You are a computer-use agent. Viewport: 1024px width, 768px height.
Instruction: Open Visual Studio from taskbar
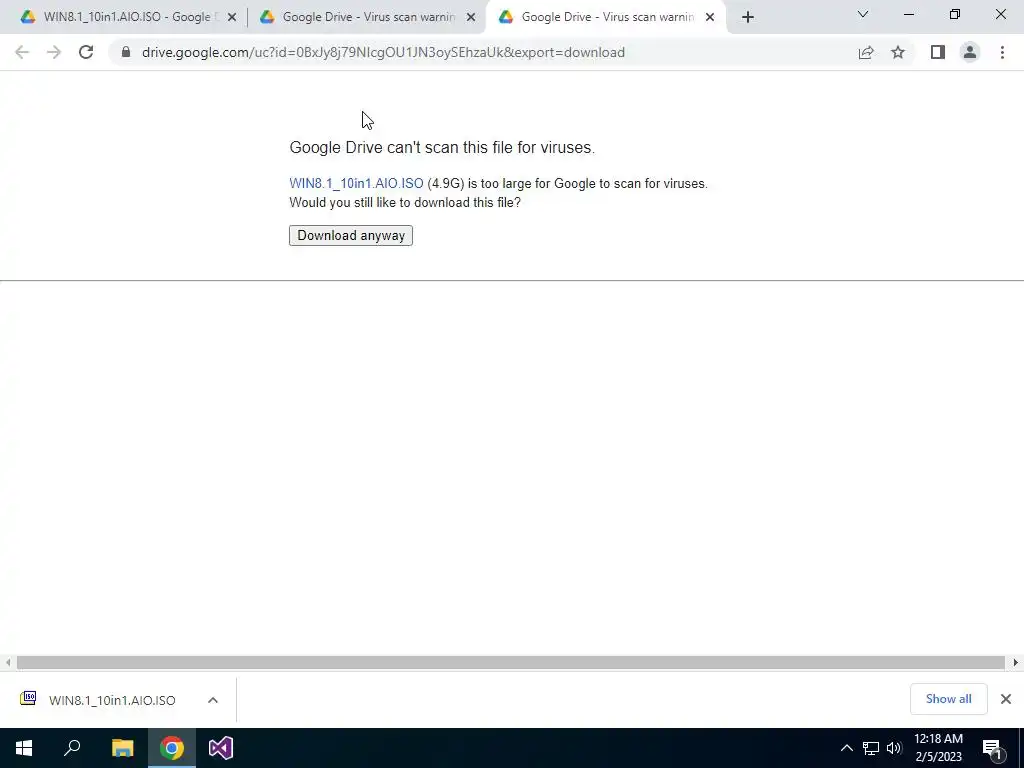coord(221,748)
